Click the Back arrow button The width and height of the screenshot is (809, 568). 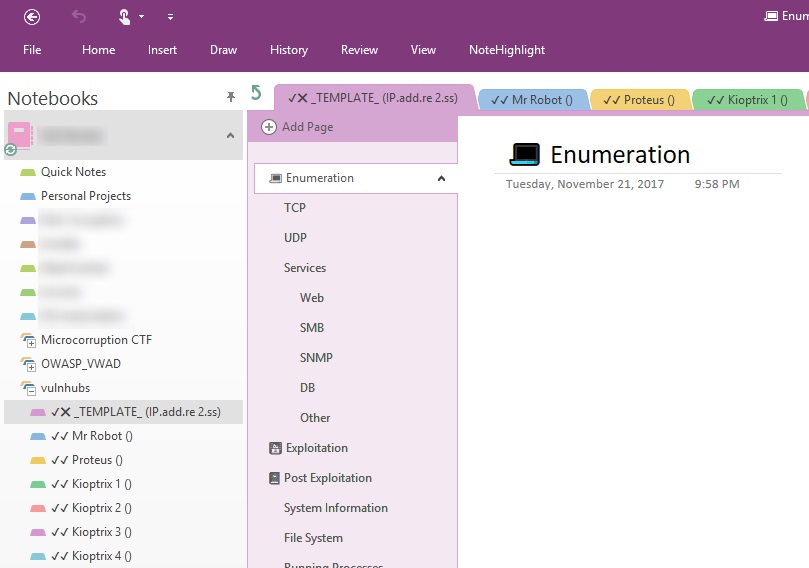click(32, 16)
